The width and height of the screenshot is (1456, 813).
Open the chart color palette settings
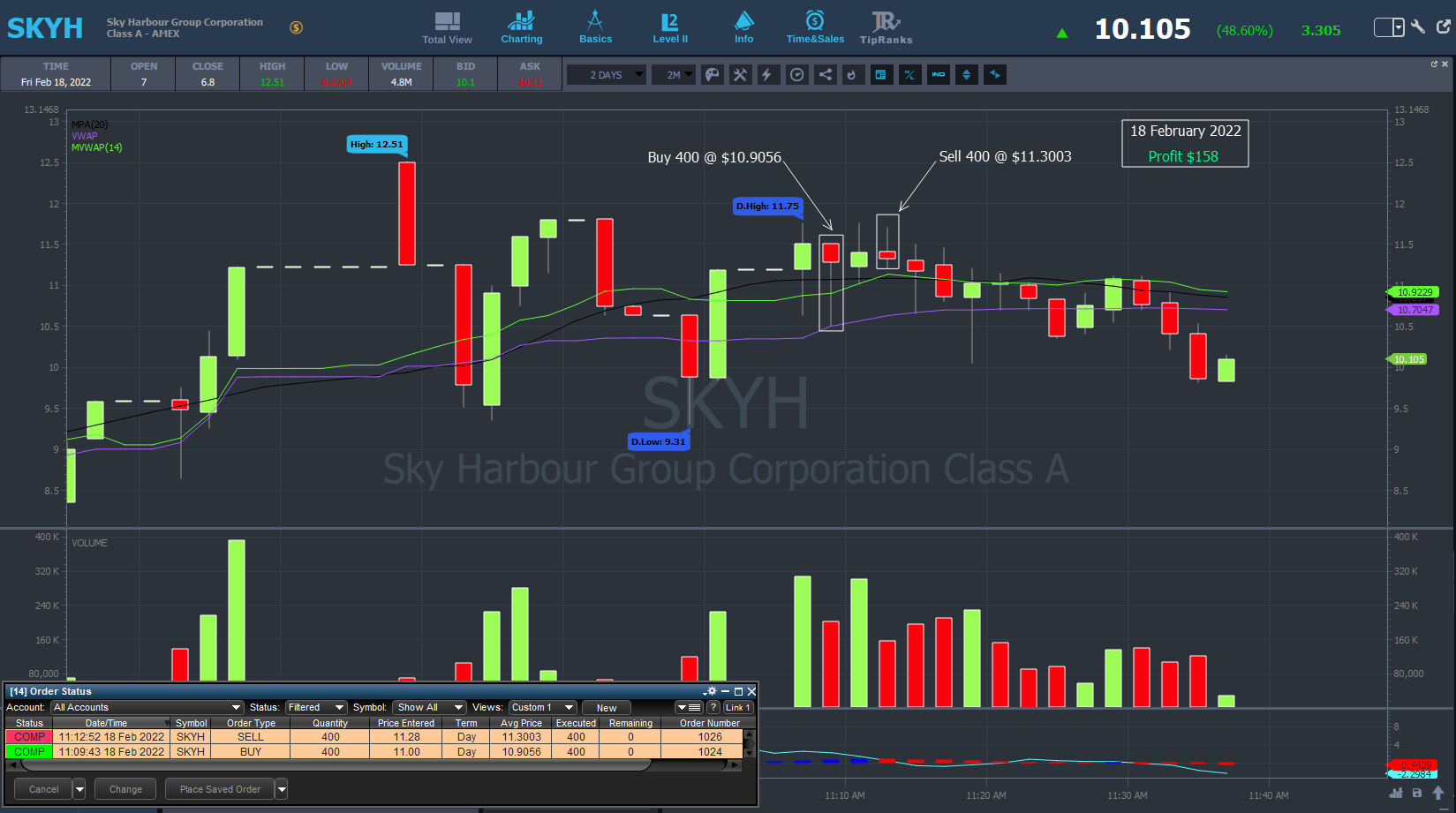(713, 75)
